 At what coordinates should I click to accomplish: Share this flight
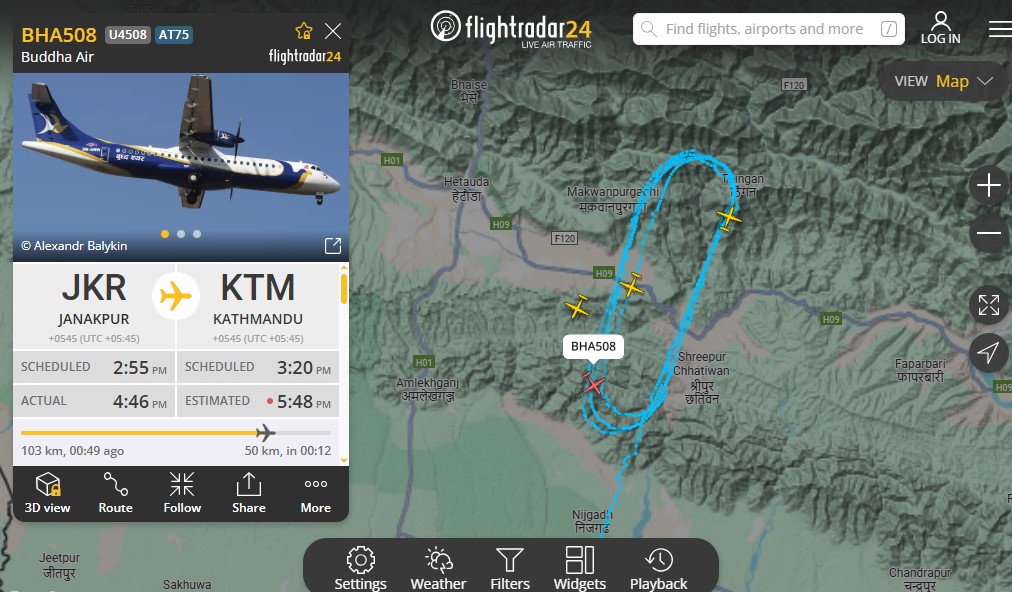coord(248,493)
